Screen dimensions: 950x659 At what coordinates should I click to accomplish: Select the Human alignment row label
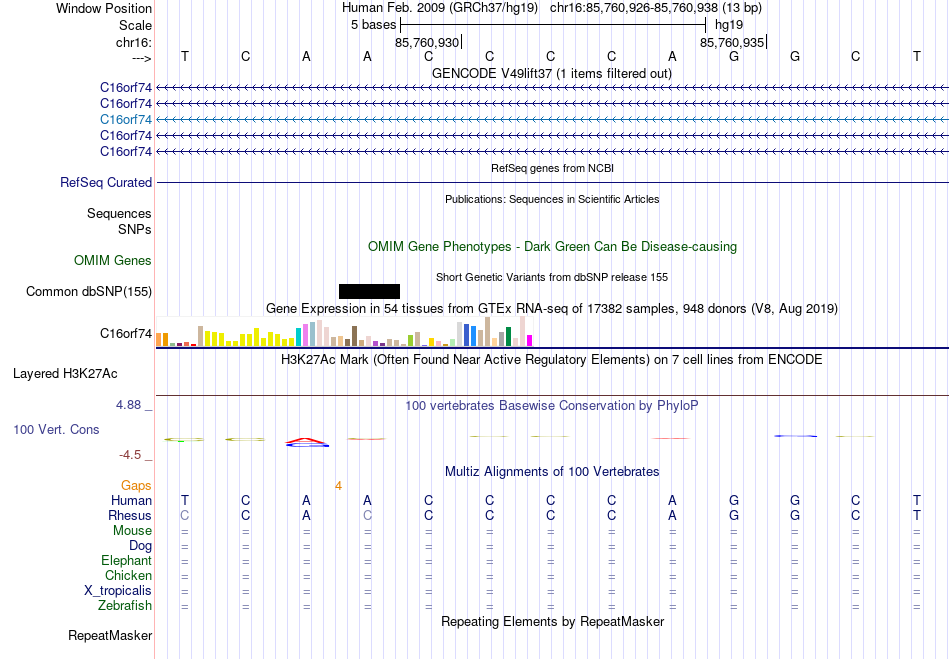tap(131, 501)
